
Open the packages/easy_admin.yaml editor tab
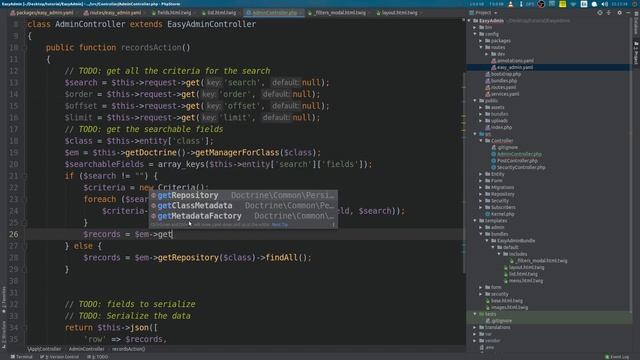(x=42, y=13)
